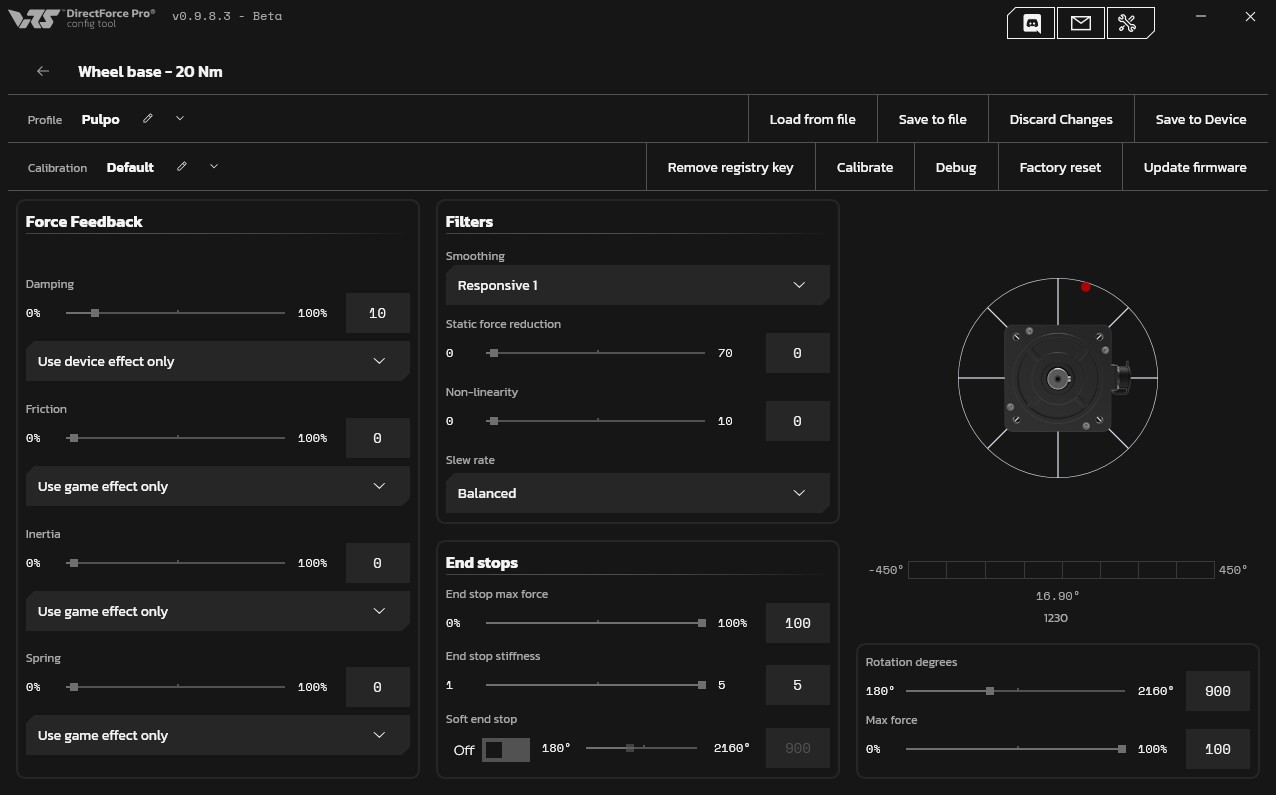This screenshot has height=795, width=1276.
Task: Click Save to file
Action: click(x=933, y=119)
